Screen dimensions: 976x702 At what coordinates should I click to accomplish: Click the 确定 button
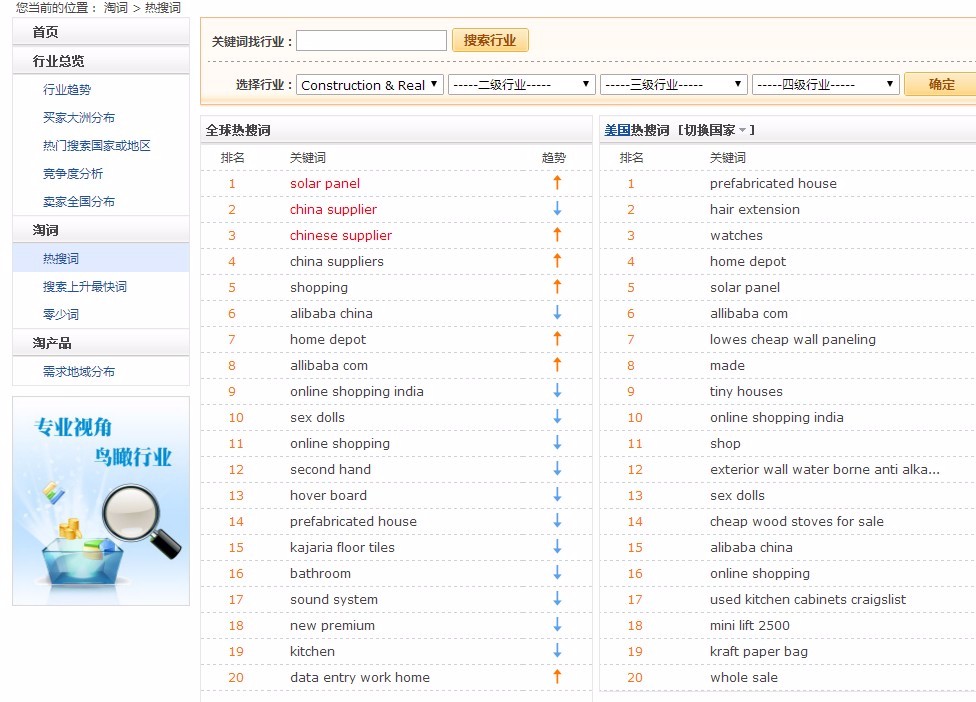[940, 85]
